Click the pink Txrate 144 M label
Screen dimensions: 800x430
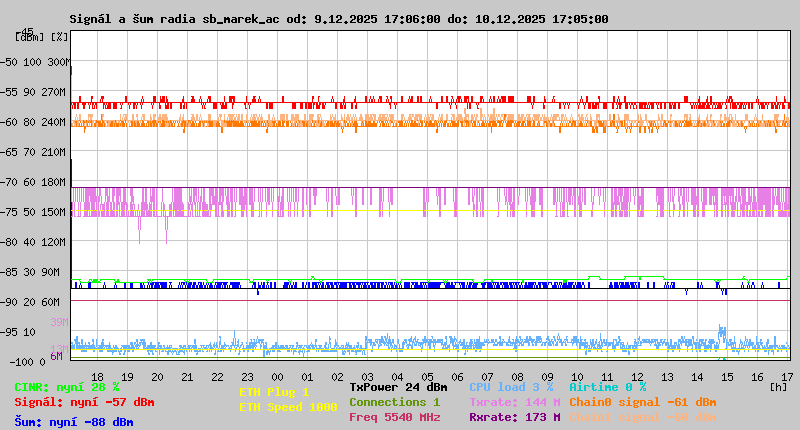[x=514, y=402]
